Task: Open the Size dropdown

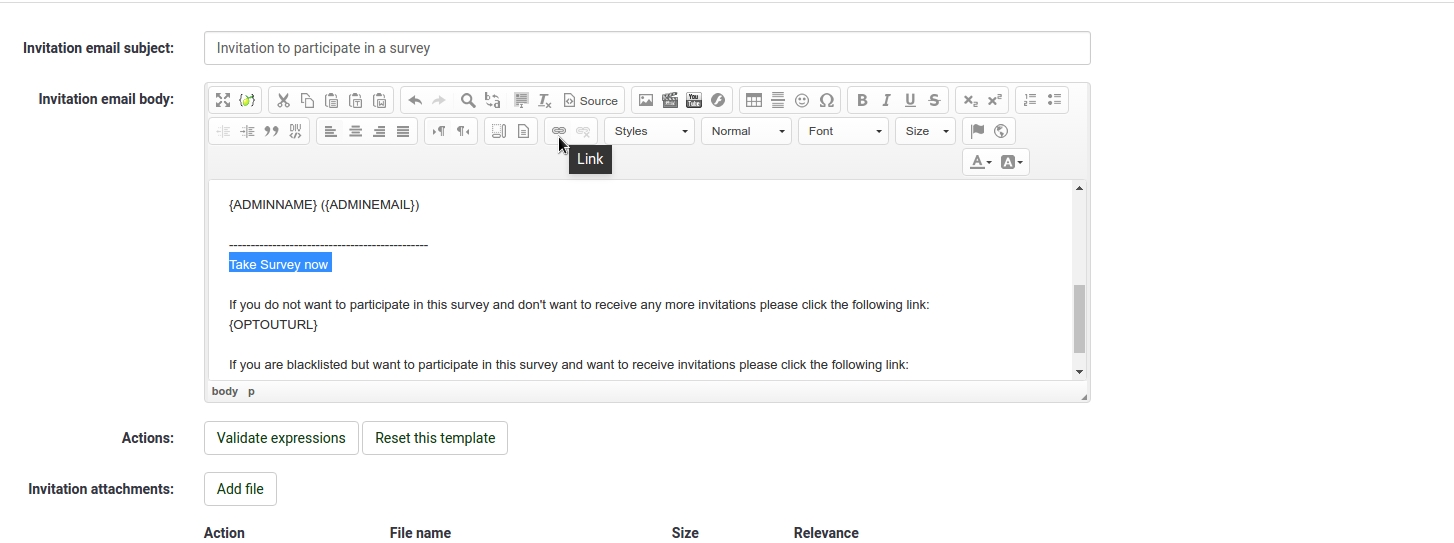Action: (926, 131)
